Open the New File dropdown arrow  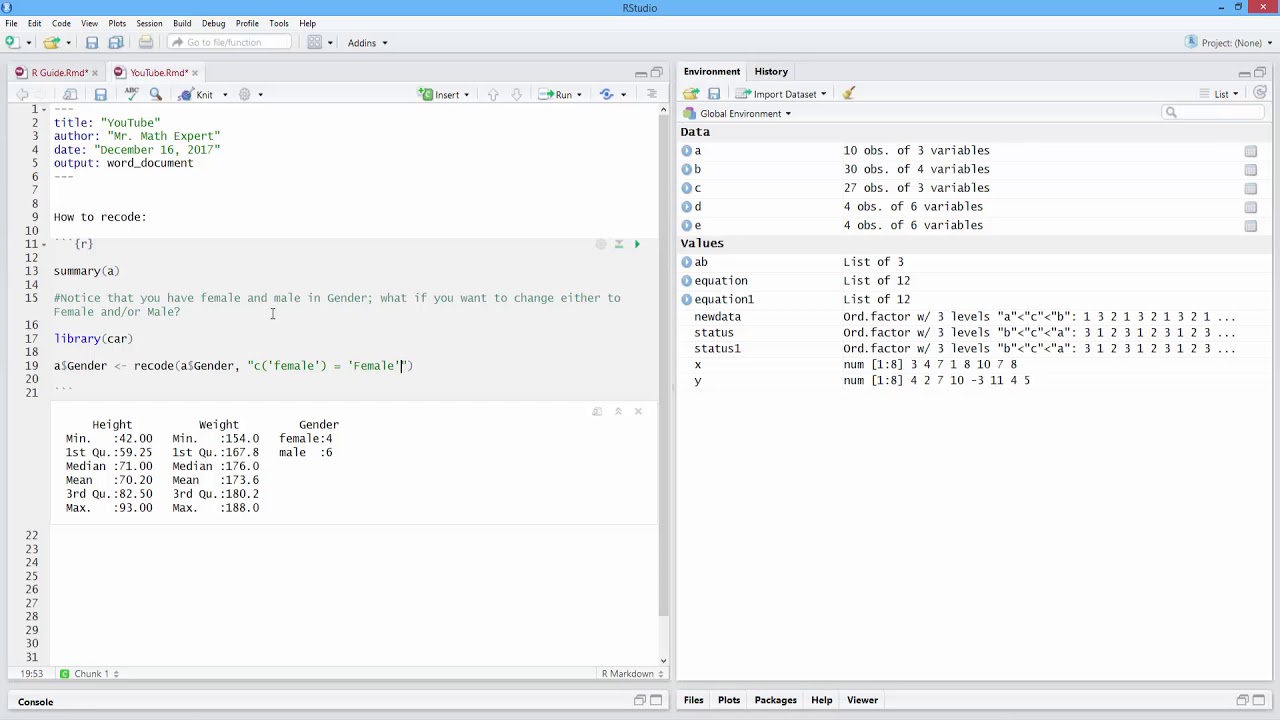click(29, 43)
